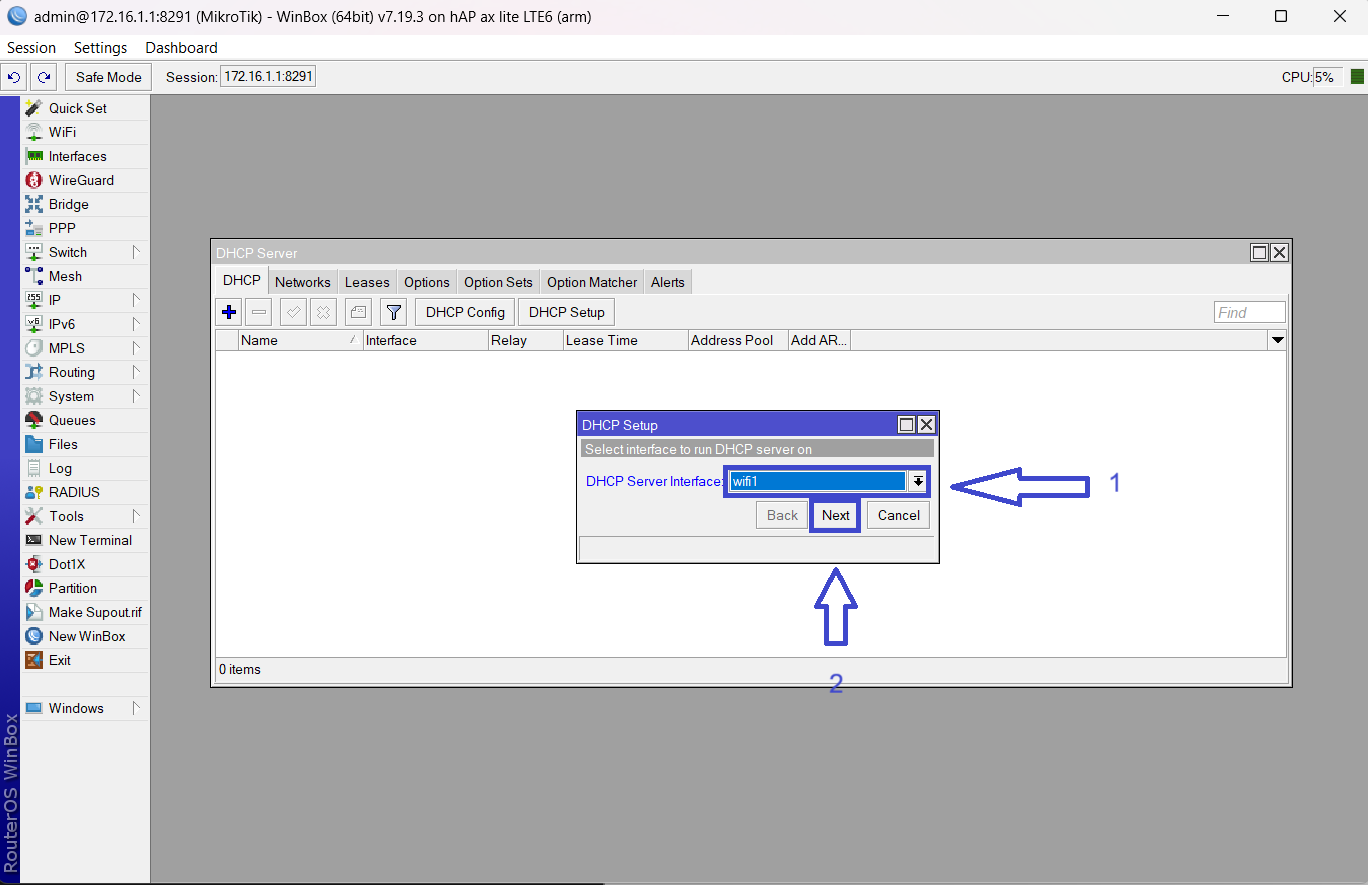Open the Settings menu

(101, 48)
